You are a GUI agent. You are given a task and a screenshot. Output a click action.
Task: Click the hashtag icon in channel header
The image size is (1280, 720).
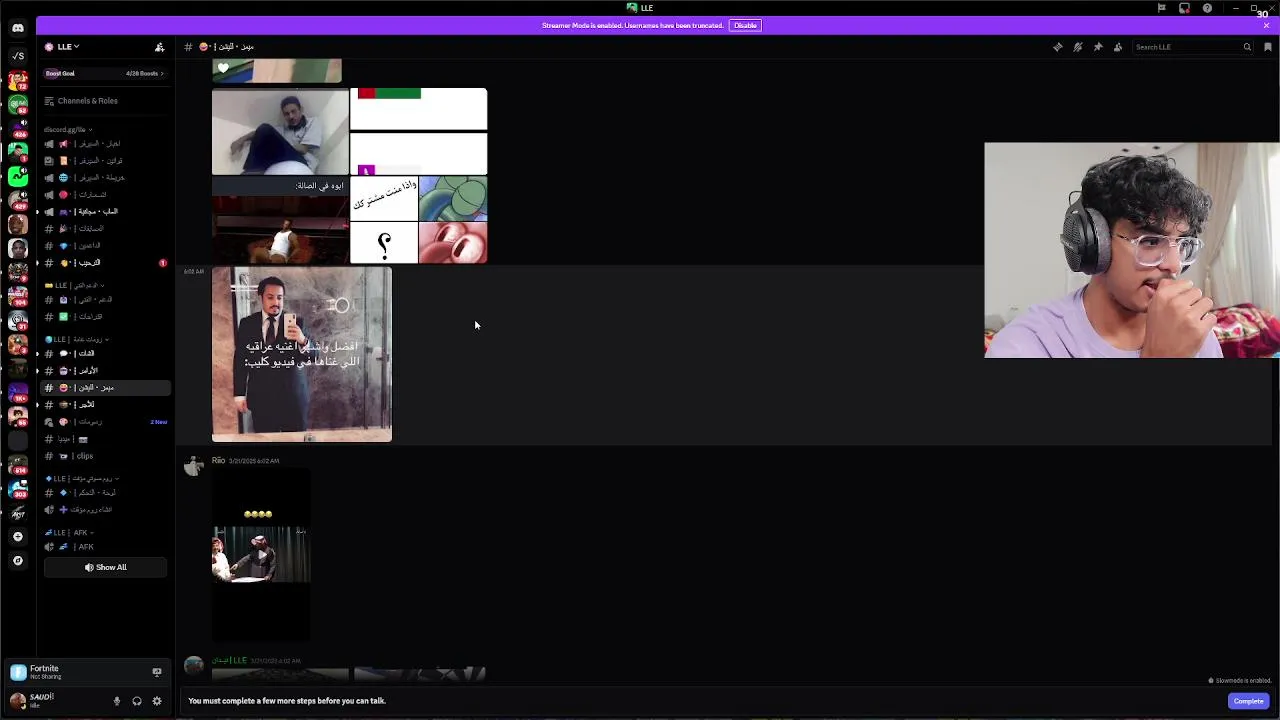pyautogui.click(x=188, y=47)
